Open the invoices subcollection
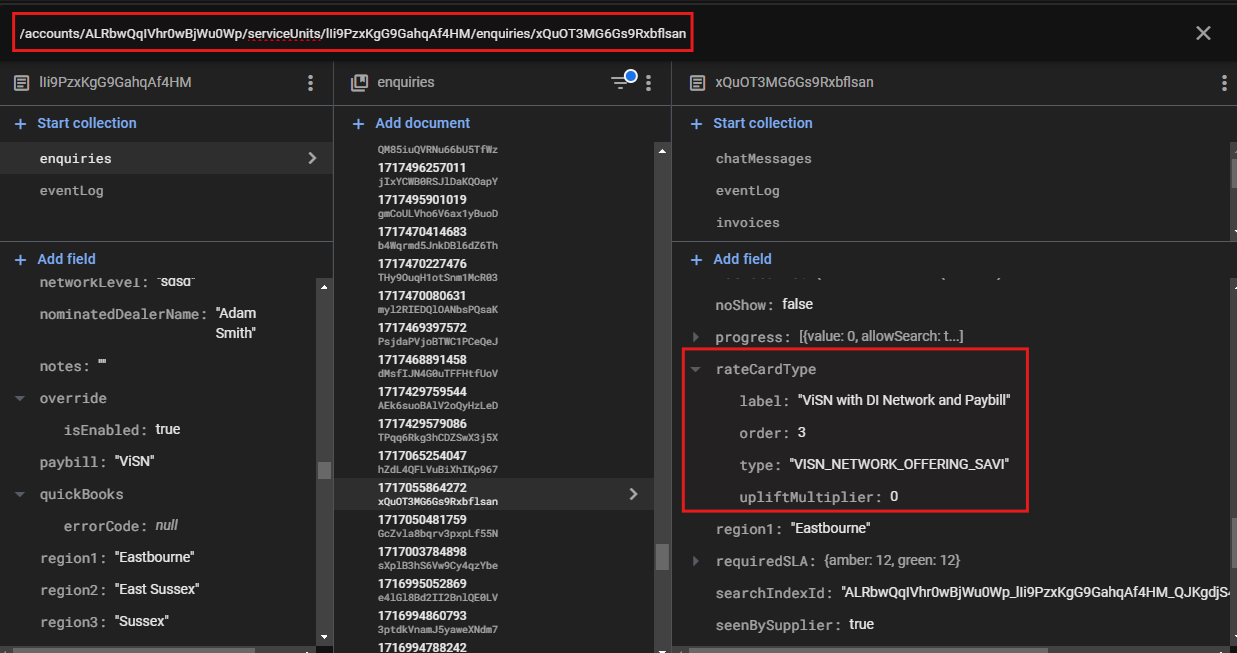Screen dimensions: 1237x653 [x=747, y=223]
